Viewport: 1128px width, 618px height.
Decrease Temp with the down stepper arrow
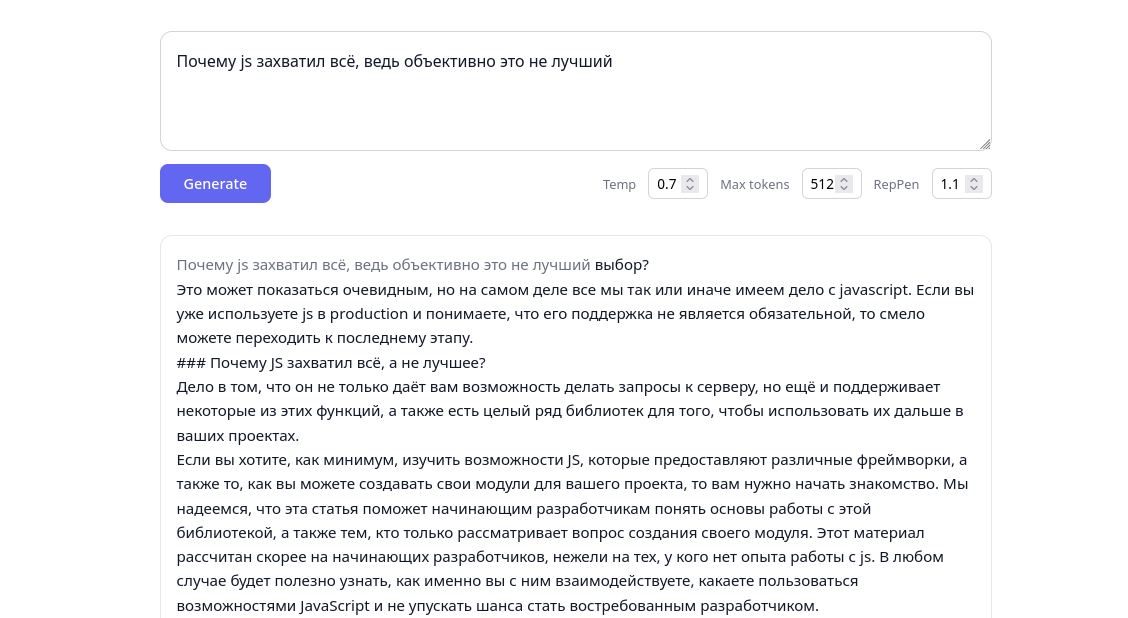point(690,188)
